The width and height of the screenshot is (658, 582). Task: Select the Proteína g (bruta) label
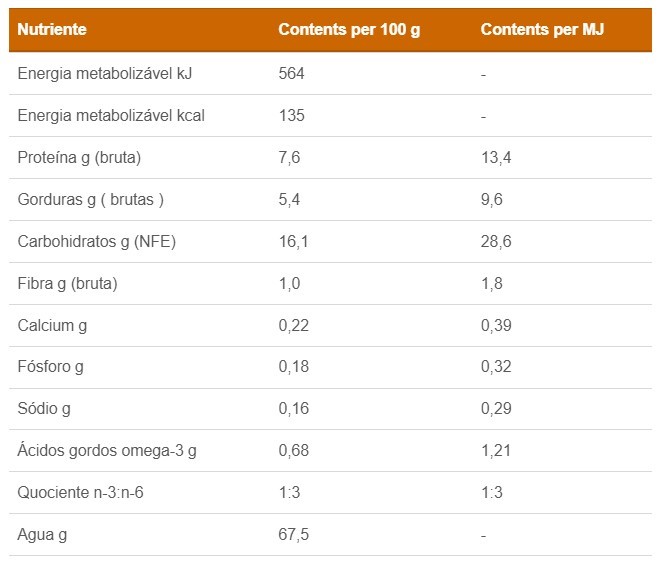pos(79,157)
